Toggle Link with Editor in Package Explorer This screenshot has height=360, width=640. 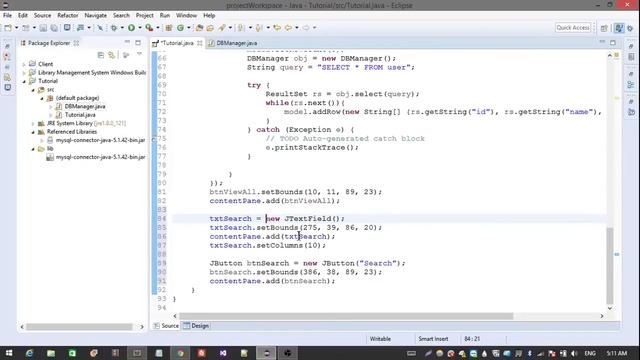coord(111,55)
